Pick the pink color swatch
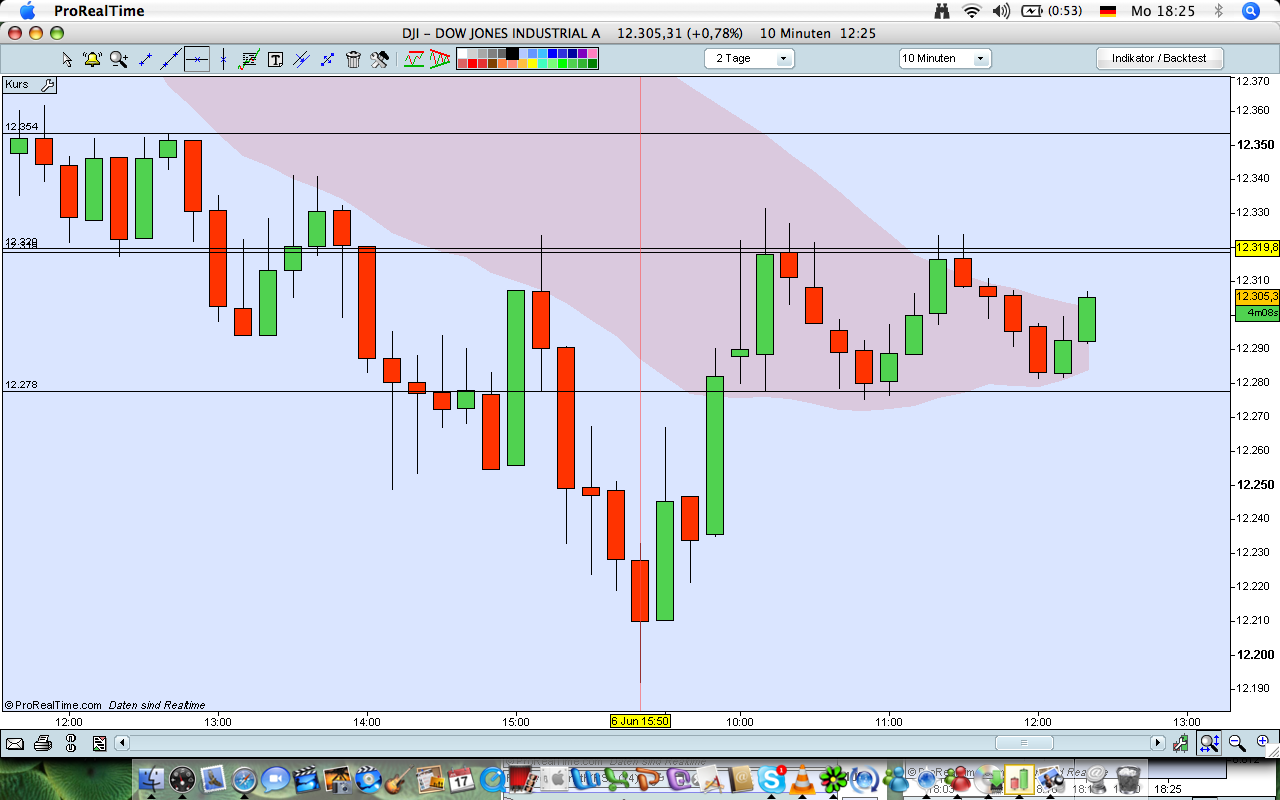This screenshot has width=1280, height=800. (592, 53)
